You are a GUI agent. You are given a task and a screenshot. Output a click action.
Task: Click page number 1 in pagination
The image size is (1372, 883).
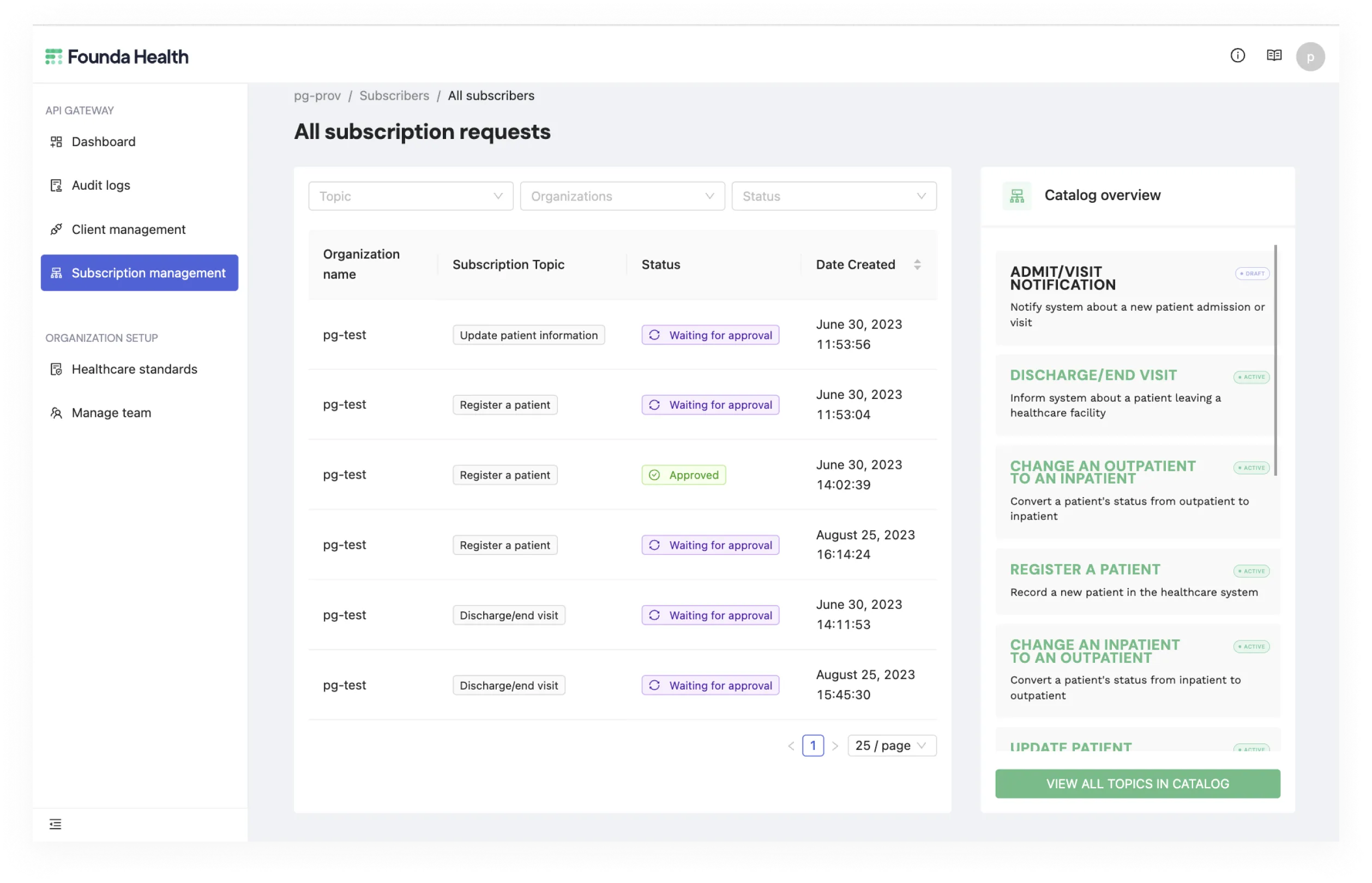tap(813, 746)
